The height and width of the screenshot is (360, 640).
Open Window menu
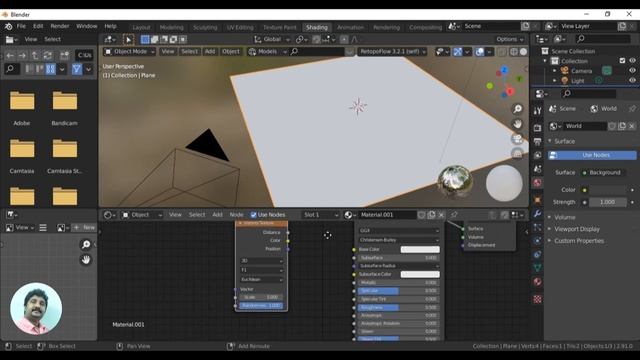[x=87, y=26]
